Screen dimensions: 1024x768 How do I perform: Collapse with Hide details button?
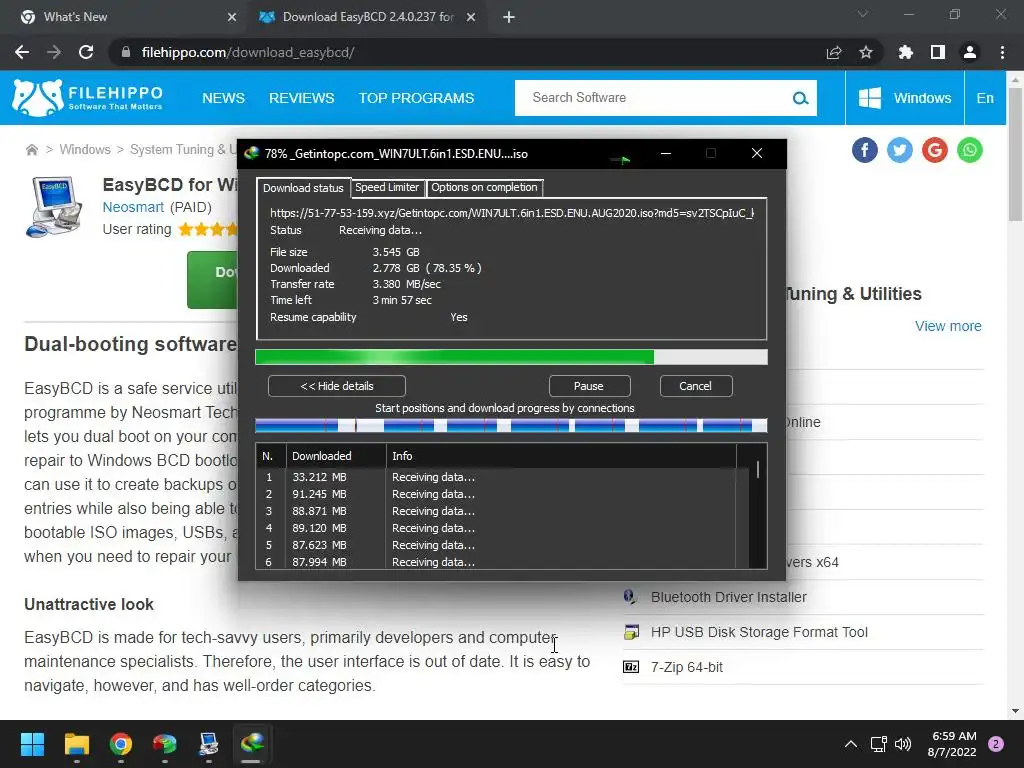(336, 386)
